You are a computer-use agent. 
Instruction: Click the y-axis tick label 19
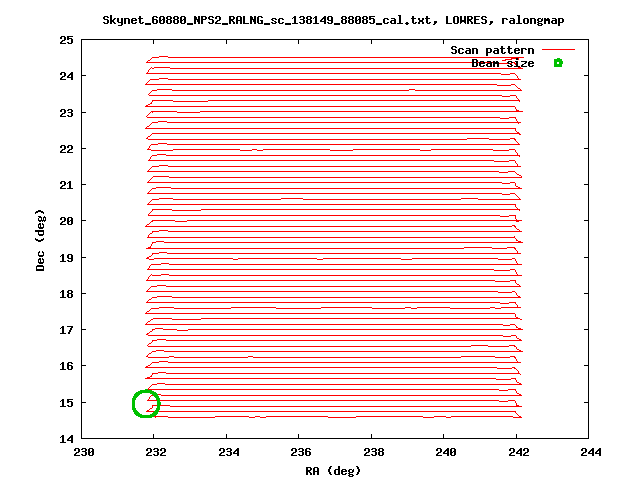tap(67, 258)
